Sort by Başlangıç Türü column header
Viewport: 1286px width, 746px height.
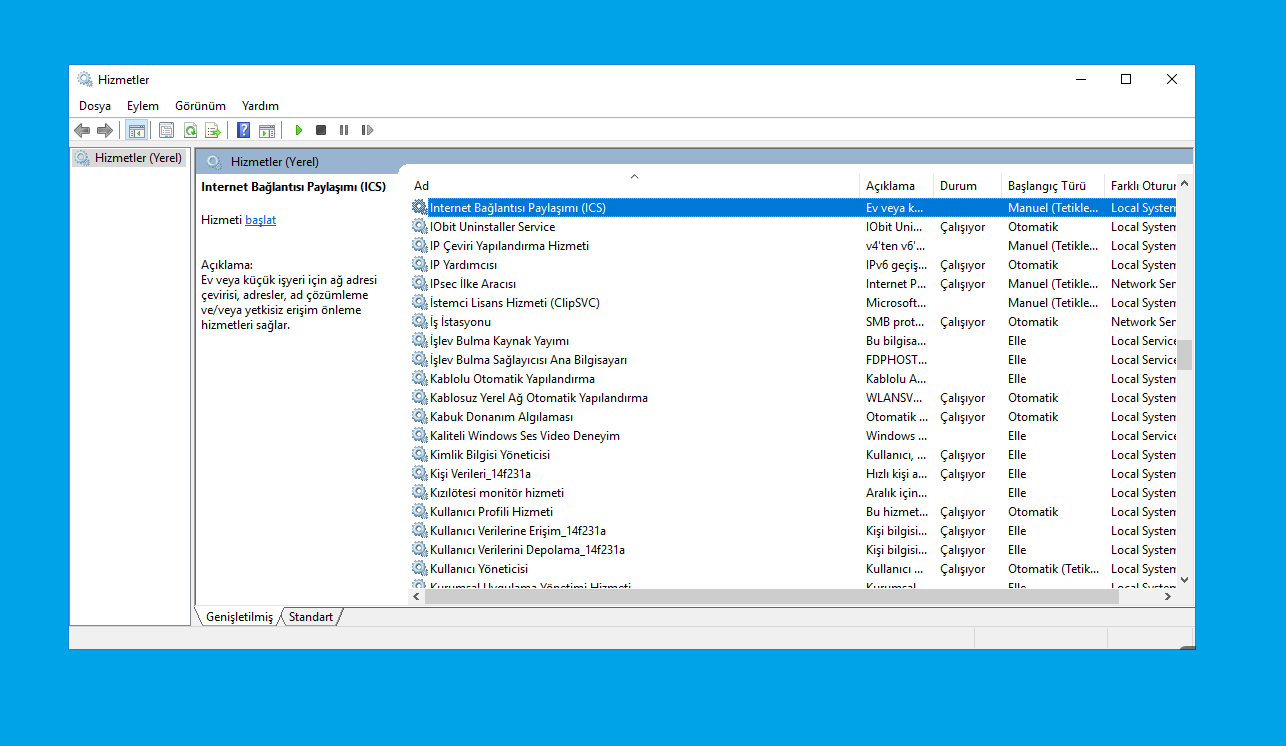coord(1053,186)
